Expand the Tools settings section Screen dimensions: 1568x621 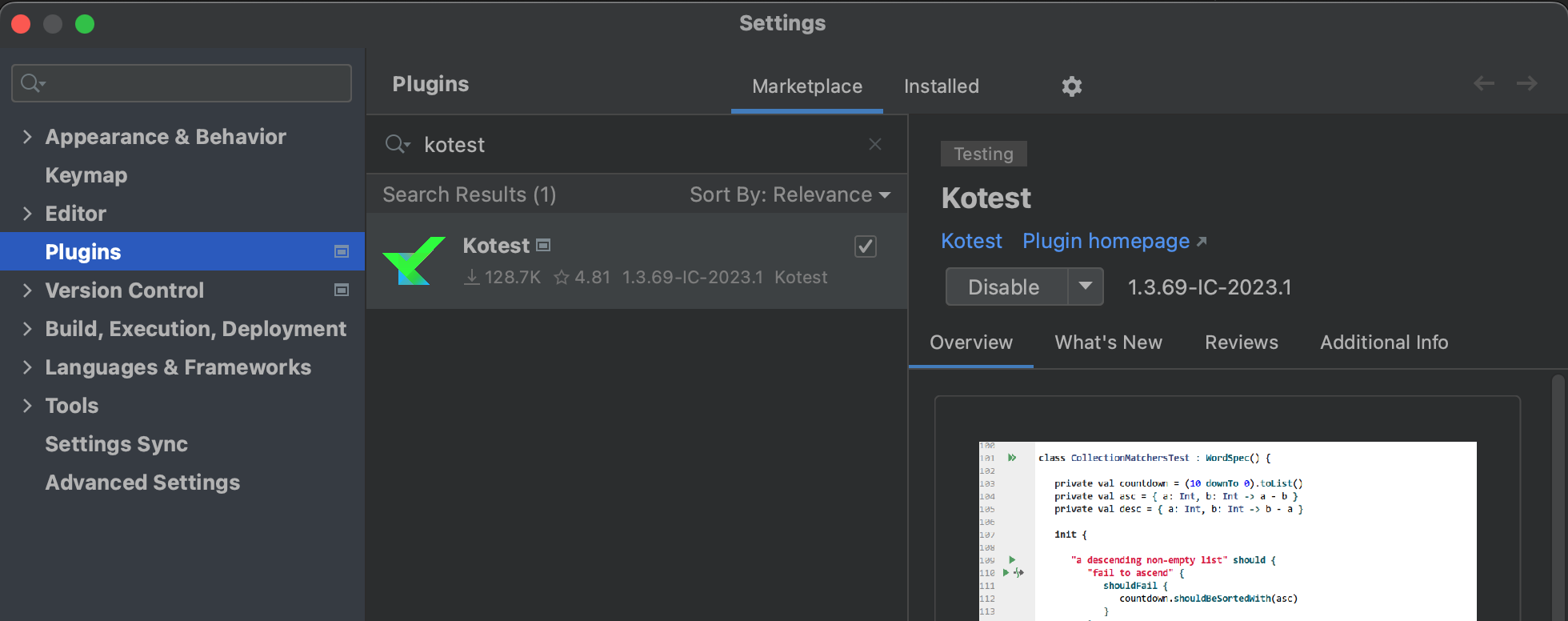point(27,406)
